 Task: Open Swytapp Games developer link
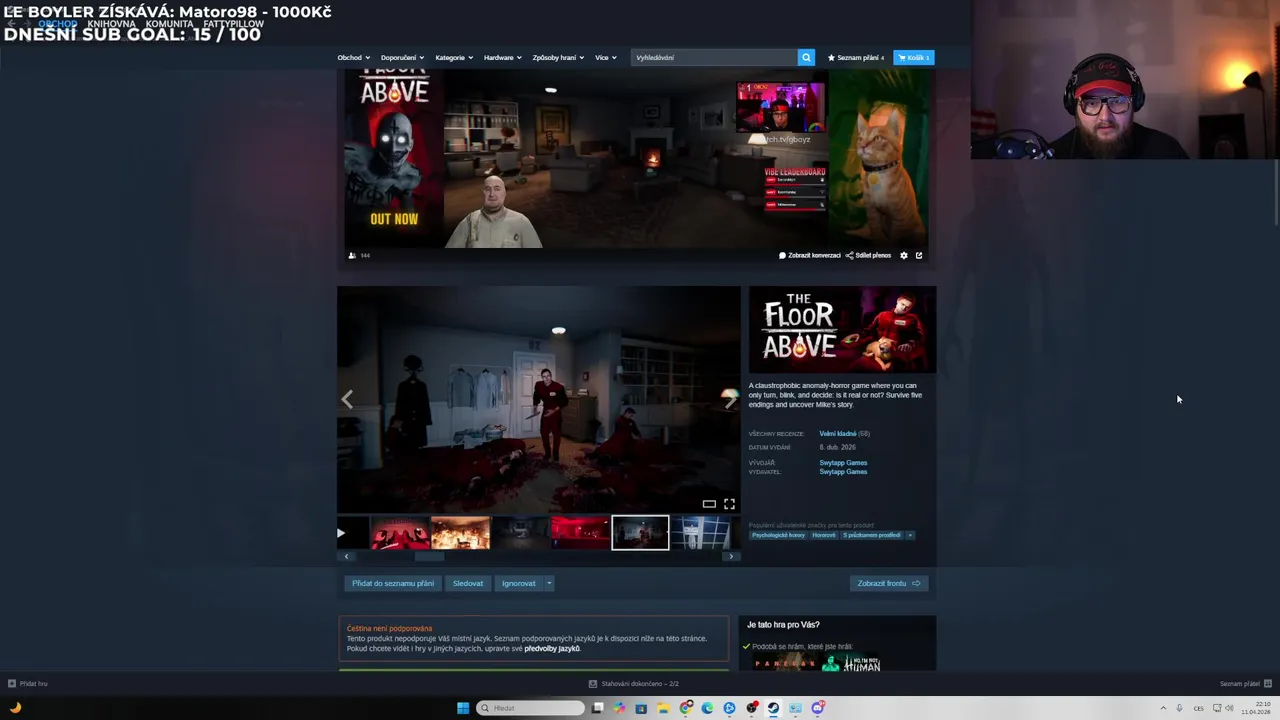[843, 463]
